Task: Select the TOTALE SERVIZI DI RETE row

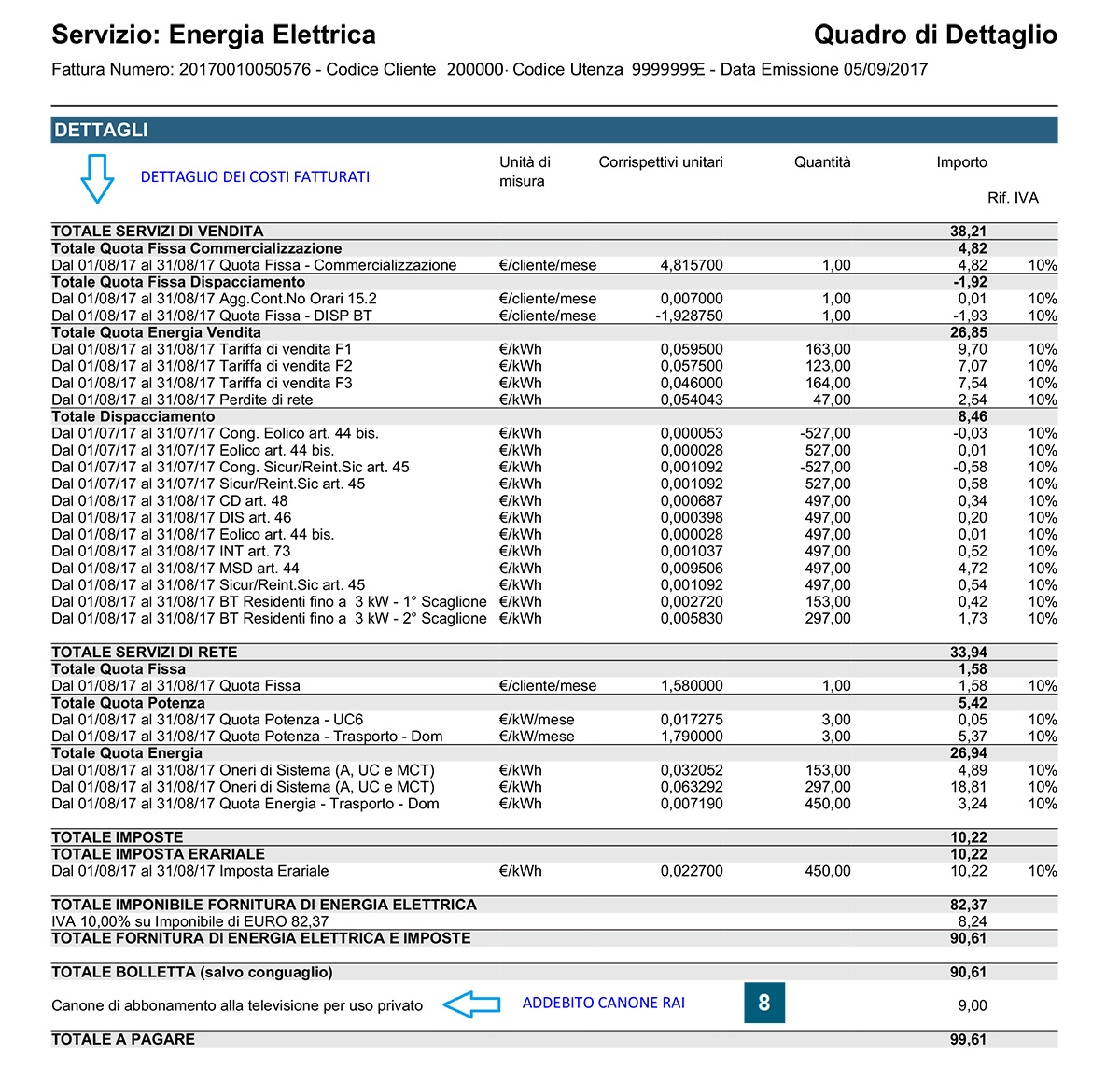Action: coord(554,652)
